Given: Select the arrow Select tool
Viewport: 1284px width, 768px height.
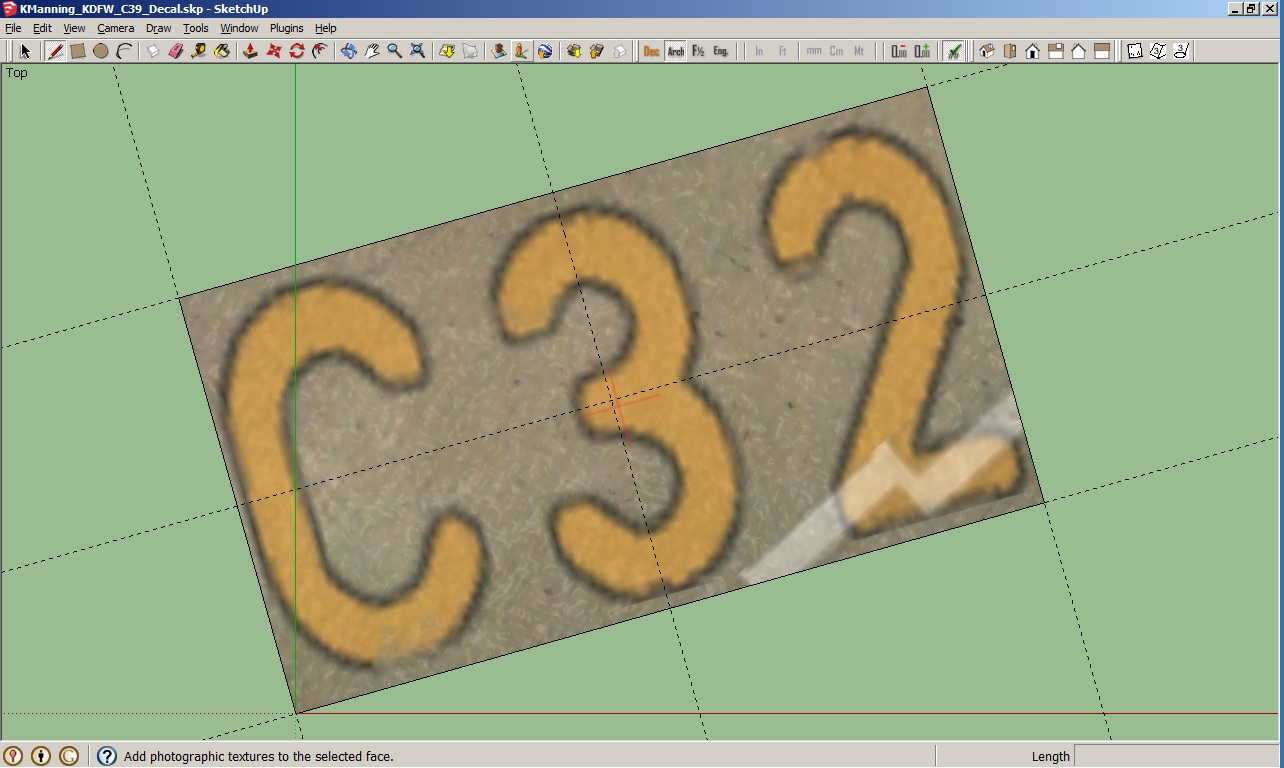Looking at the screenshot, I should 25,51.
